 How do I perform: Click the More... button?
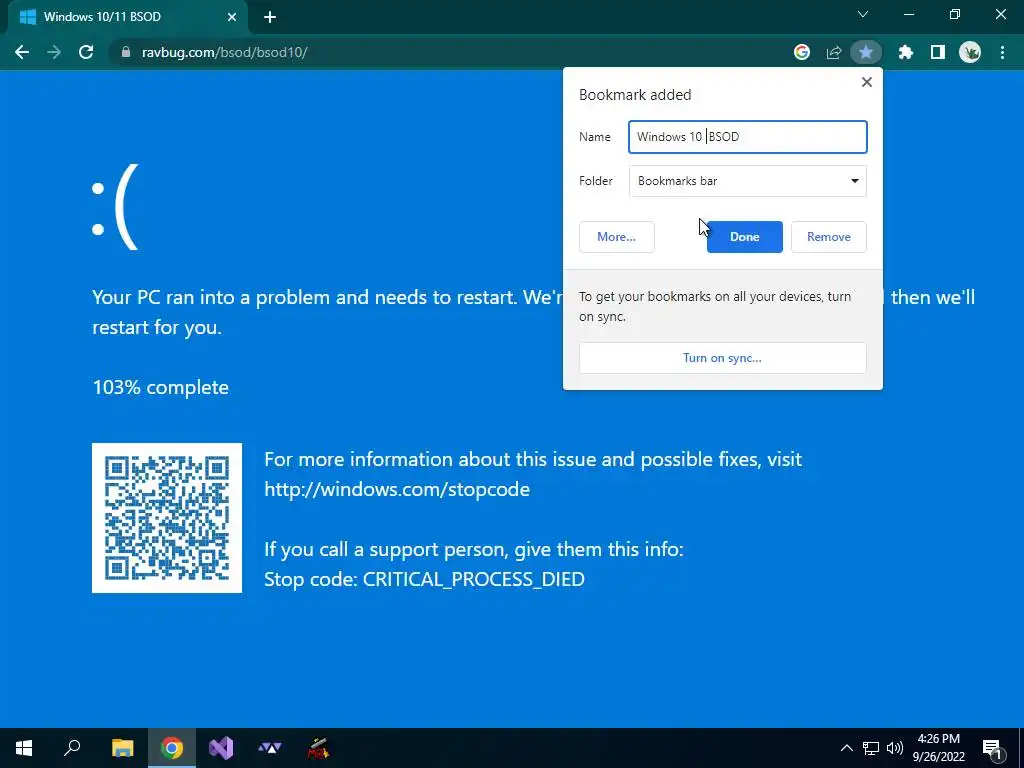coord(616,237)
